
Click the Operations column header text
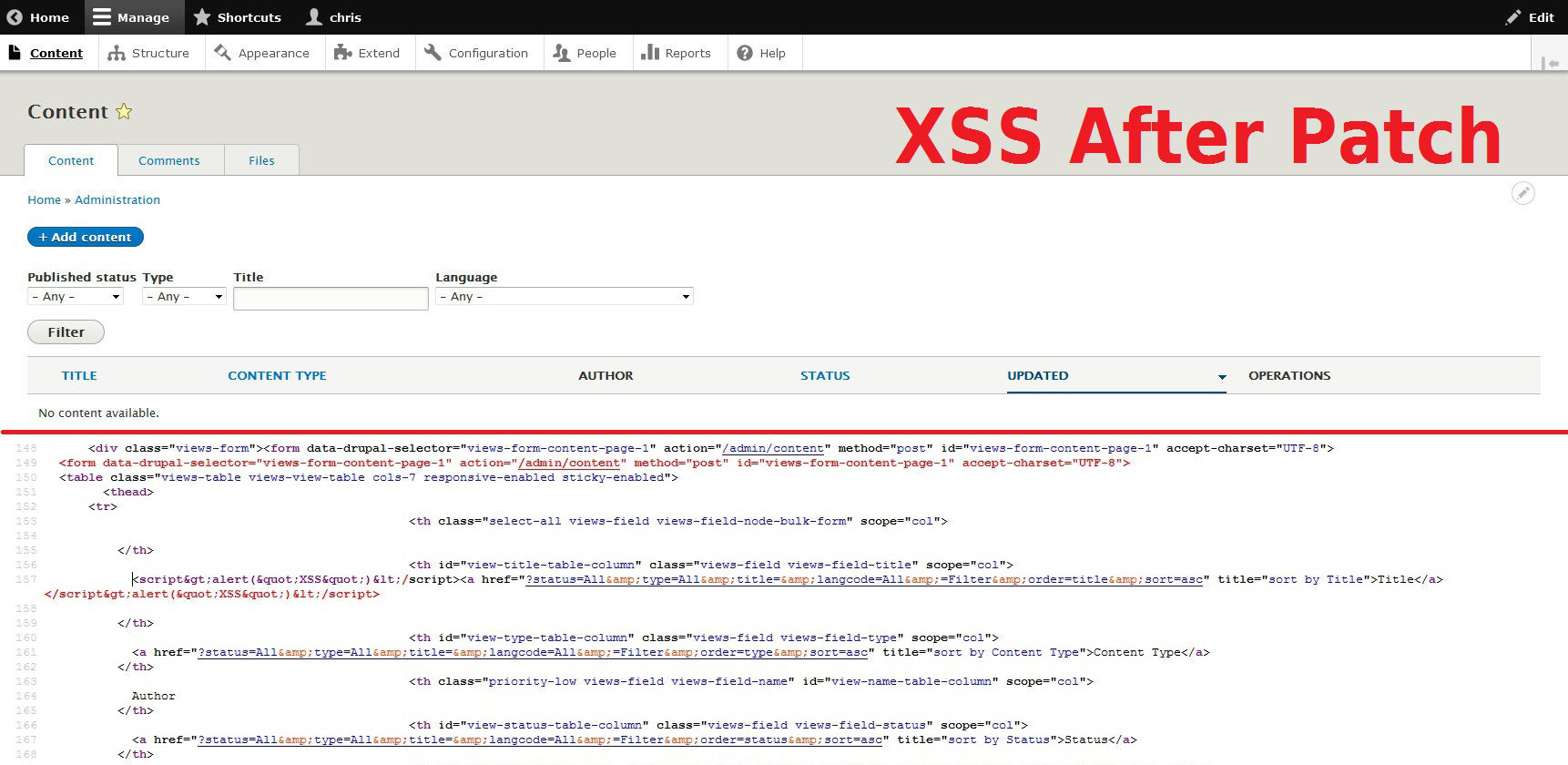(x=1289, y=375)
